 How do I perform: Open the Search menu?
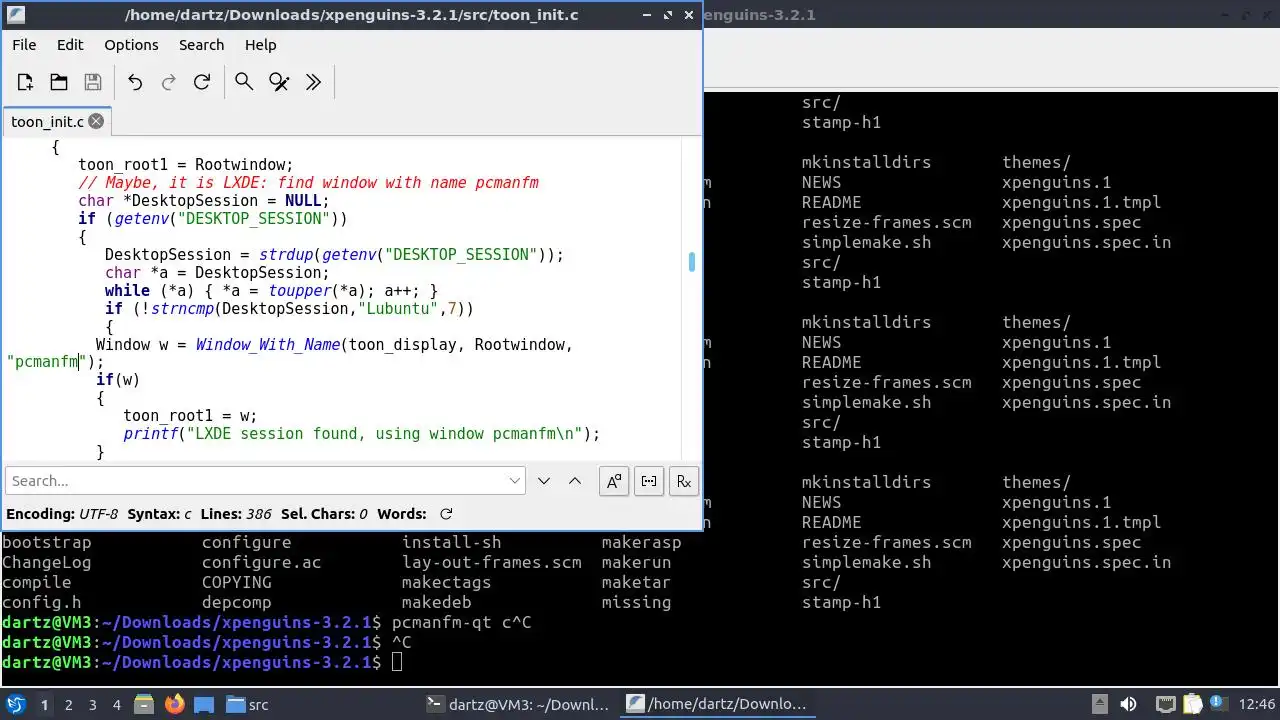tap(201, 45)
